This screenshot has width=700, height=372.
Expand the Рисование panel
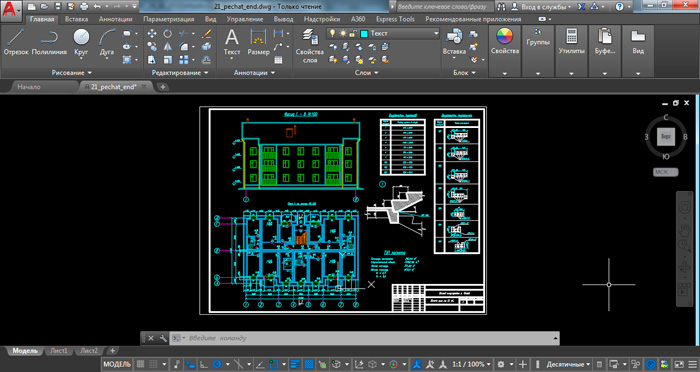coord(71,73)
